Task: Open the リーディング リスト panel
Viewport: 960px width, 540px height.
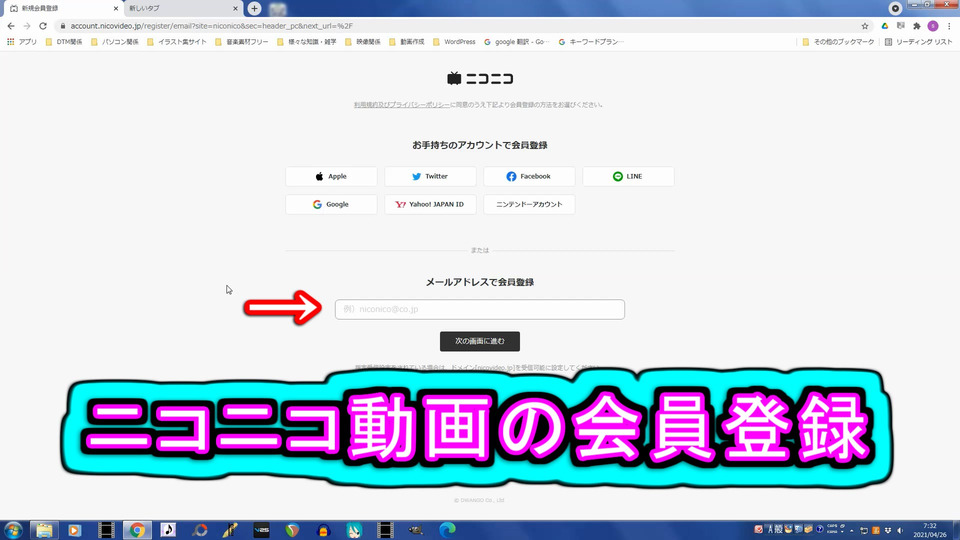Action: [918, 42]
